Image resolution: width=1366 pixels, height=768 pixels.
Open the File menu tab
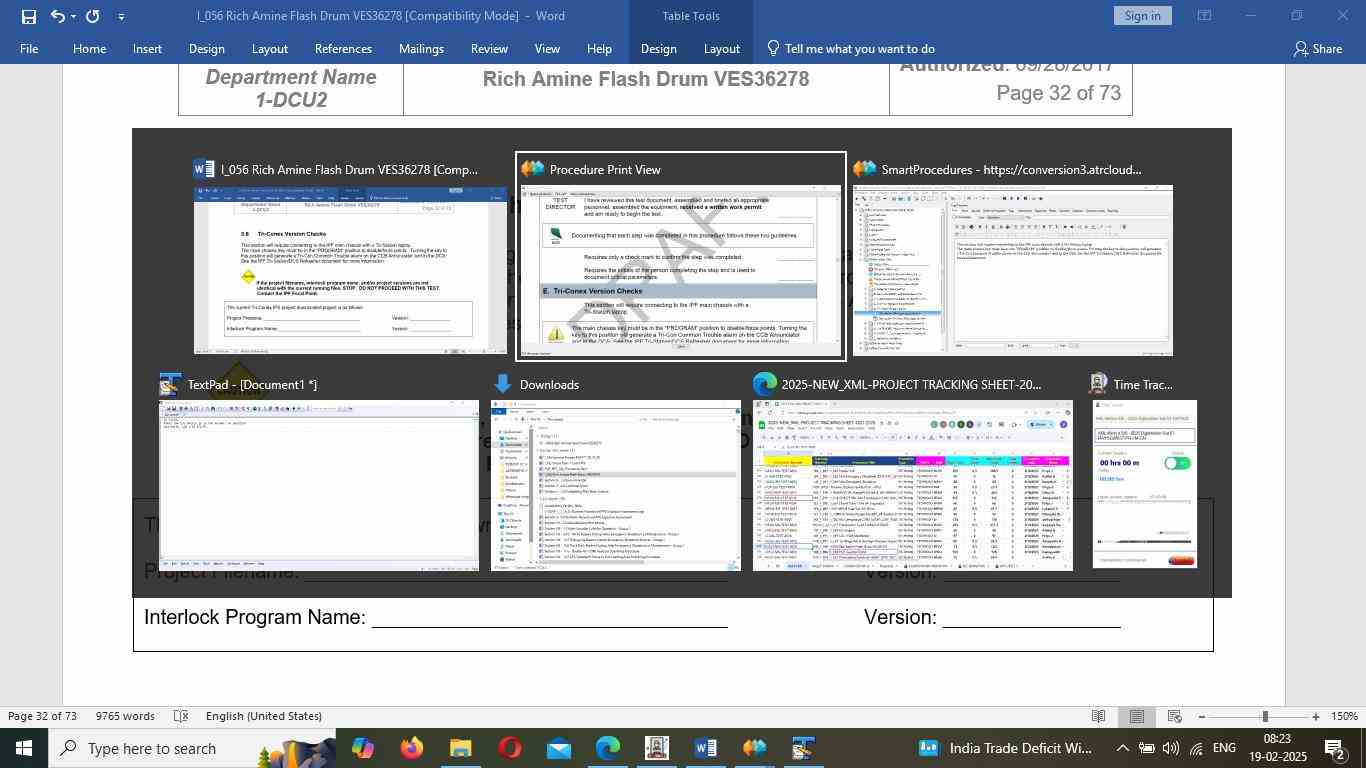click(29, 48)
